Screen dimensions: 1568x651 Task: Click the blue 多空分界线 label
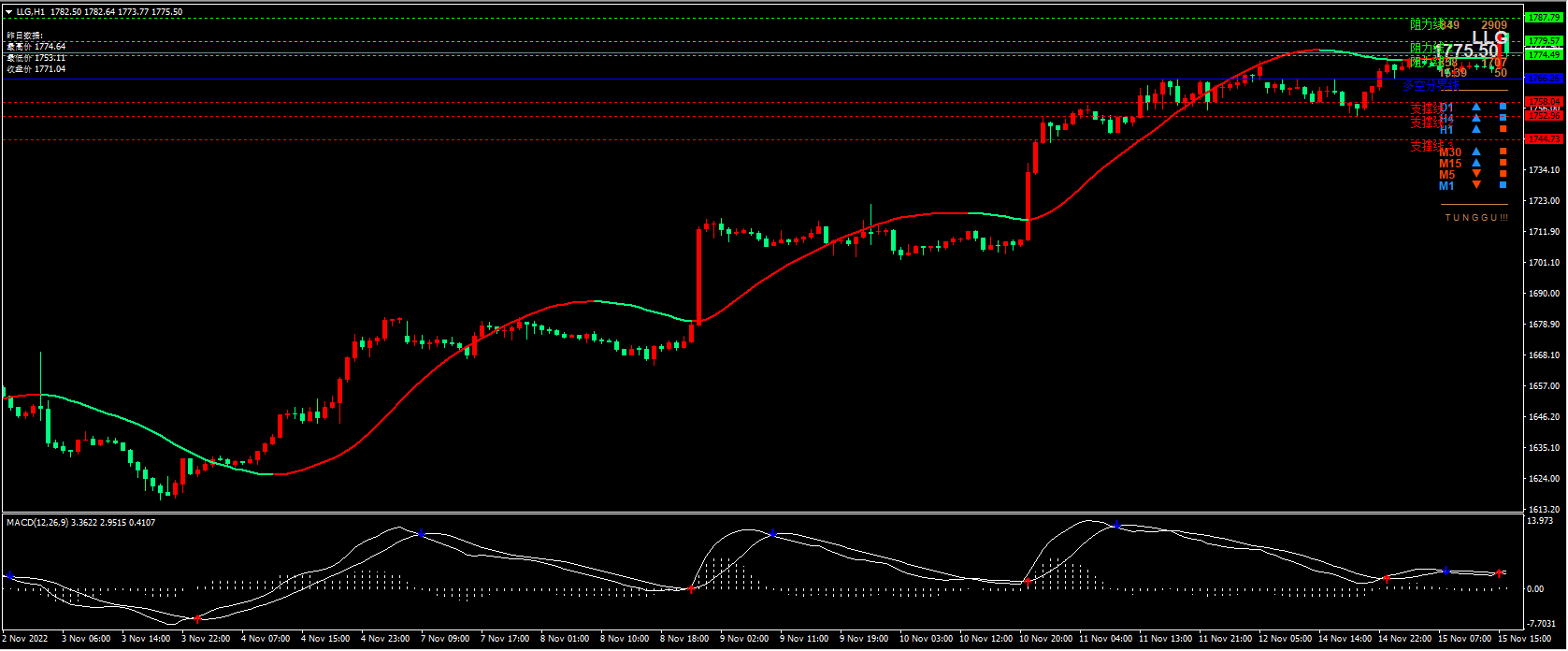click(x=1431, y=85)
